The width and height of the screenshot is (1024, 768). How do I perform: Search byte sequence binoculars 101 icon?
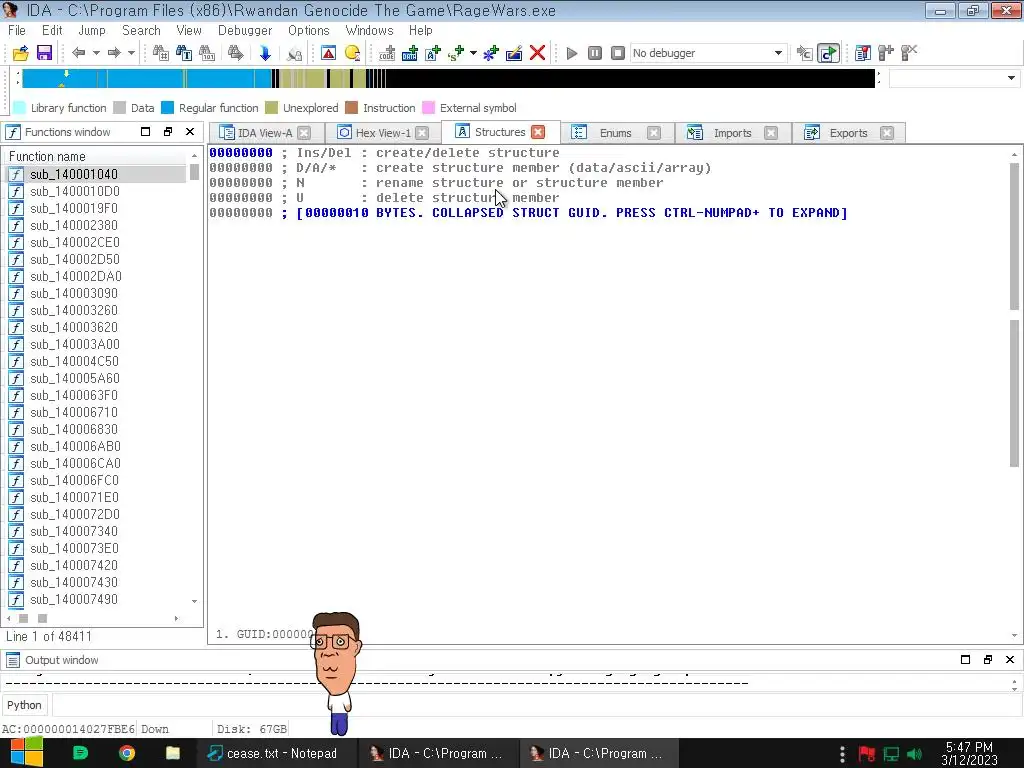pyautogui.click(x=207, y=53)
